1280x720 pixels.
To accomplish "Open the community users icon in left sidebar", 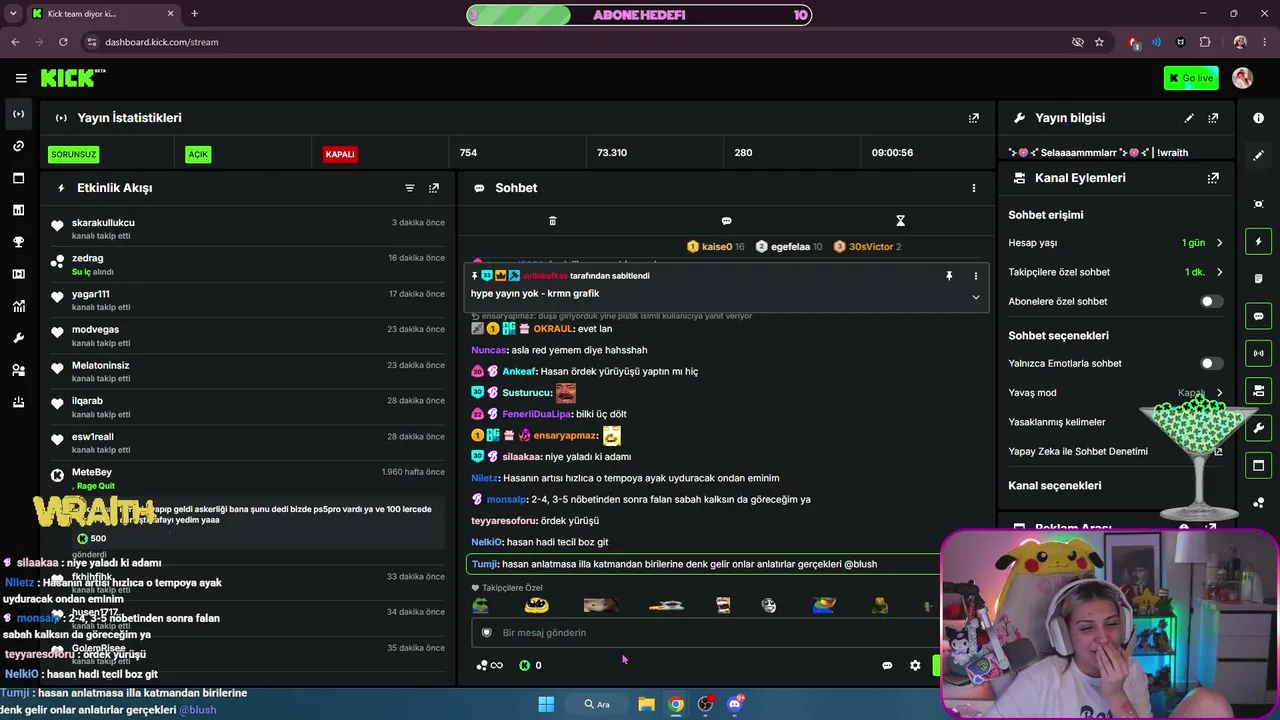I will pos(18,370).
